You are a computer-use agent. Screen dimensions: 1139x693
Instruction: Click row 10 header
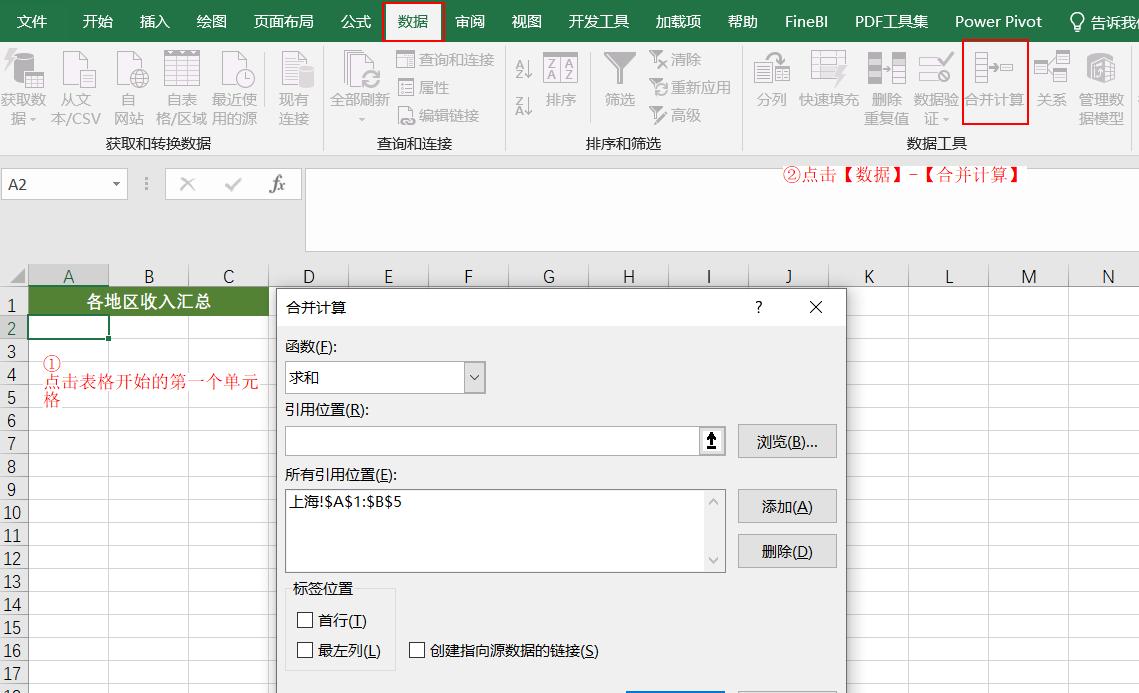13,512
